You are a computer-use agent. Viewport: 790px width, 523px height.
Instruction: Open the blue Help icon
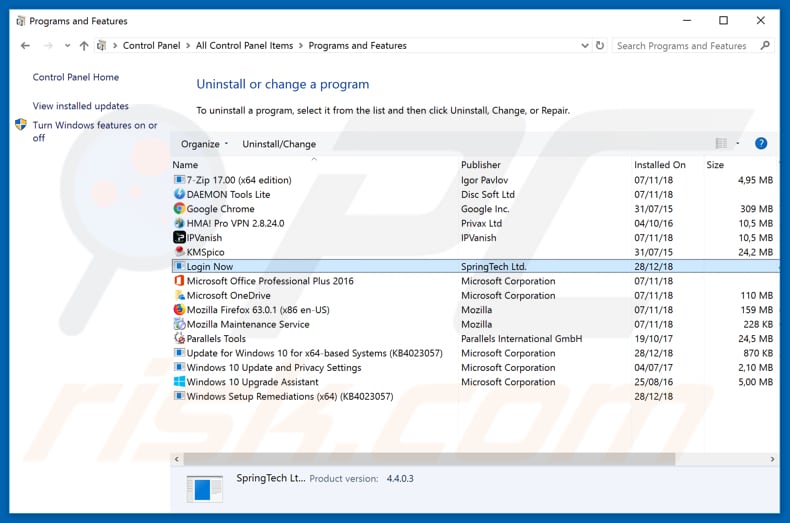(761, 144)
